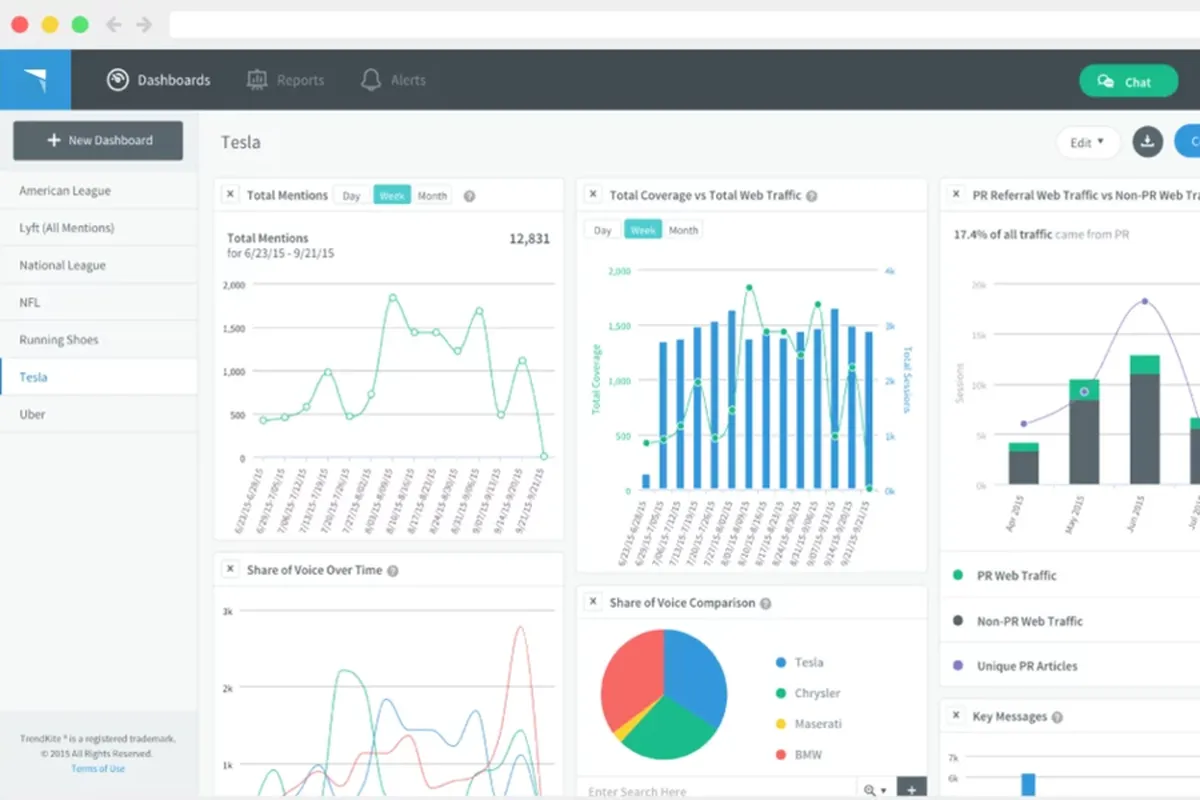The image size is (1200, 800).
Task: Remove the Key Messages widget
Action: coord(957,716)
